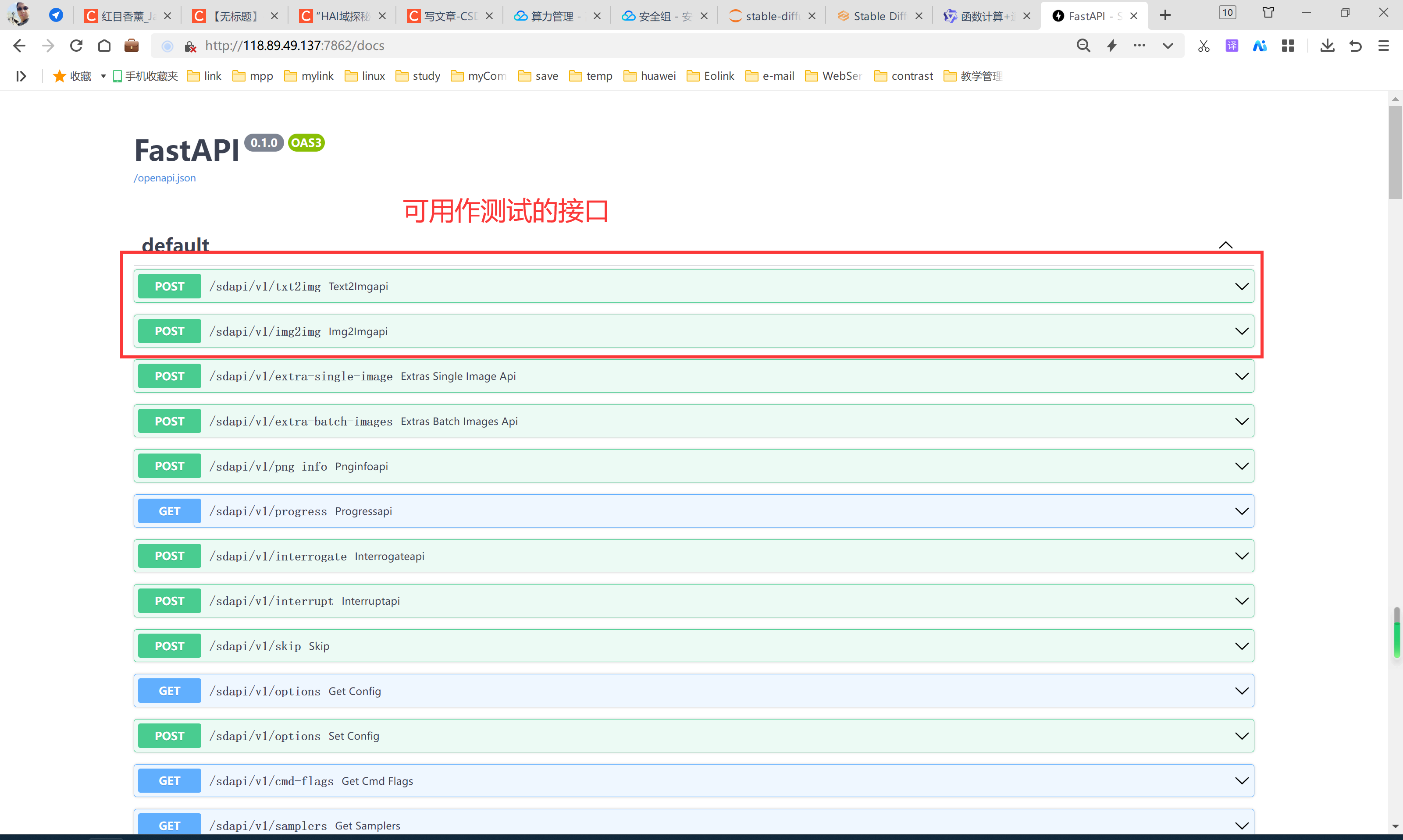This screenshot has width=1403, height=840.
Task: Click the lightning bolt speed mode icon
Action: click(x=1112, y=46)
